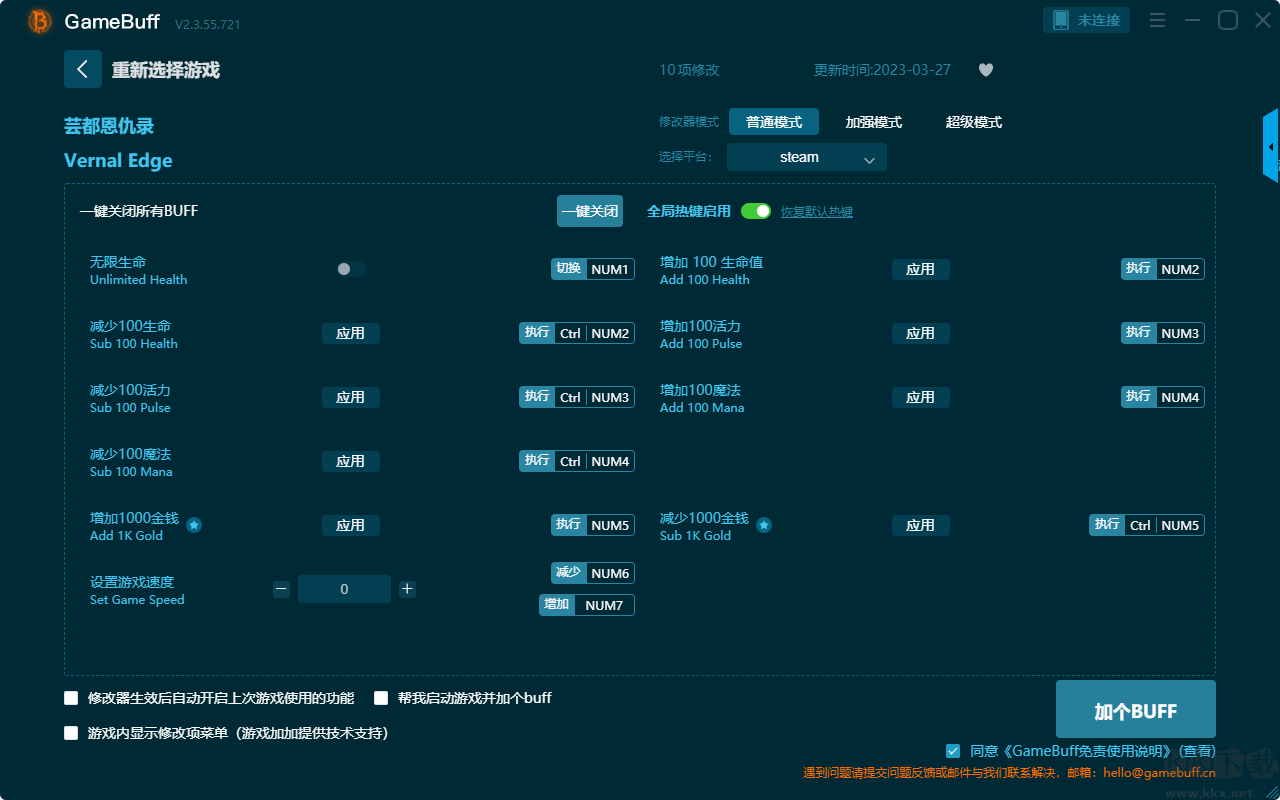Viewport: 1280px width, 800px height.
Task: Check auto-enable last used functions option
Action: (x=71, y=698)
